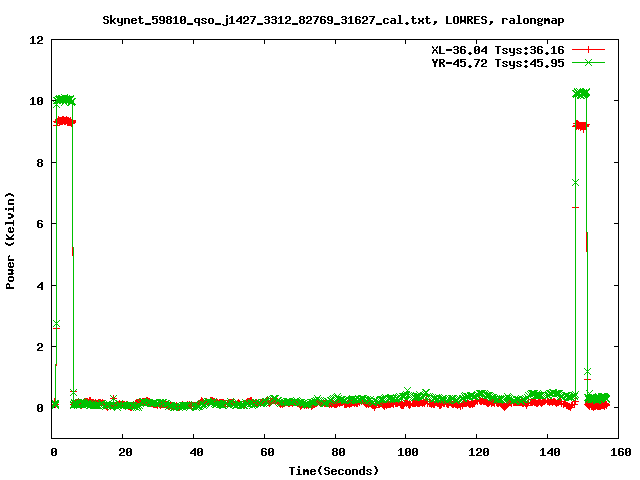
Task: Click the Time(Seconds) x-axis label
Action: [x=333, y=471]
